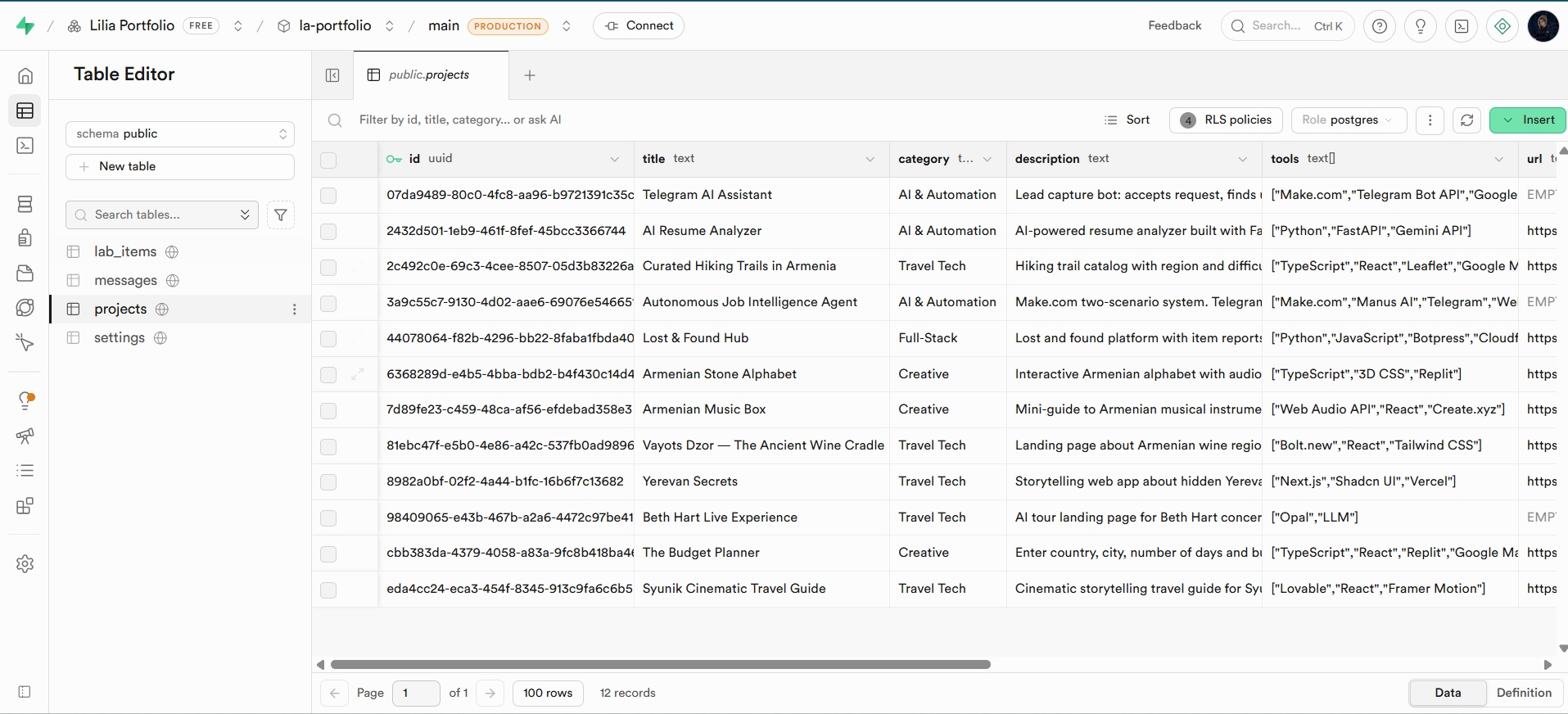Open the Integrations icon in sidebar
Image resolution: width=1568 pixels, height=714 pixels.
click(25, 505)
